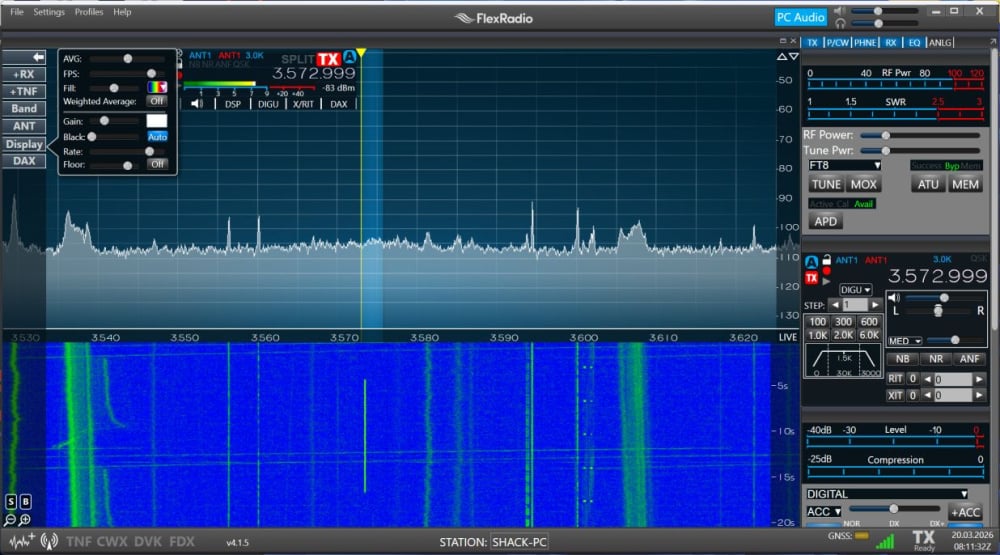Click the red TX badge in the right slice panel

click(811, 278)
